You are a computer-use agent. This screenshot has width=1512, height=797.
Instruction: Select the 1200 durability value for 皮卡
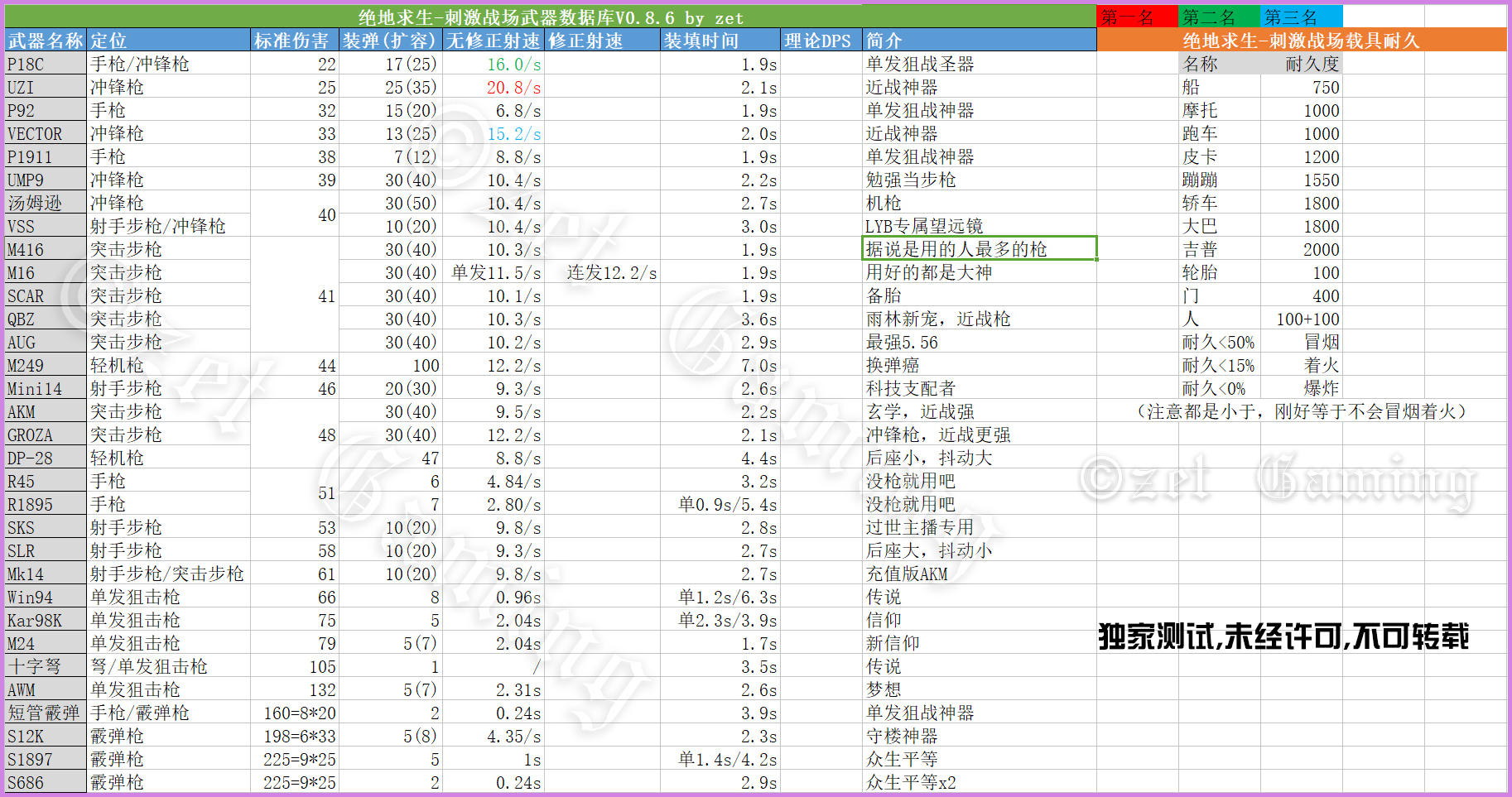[1301, 156]
